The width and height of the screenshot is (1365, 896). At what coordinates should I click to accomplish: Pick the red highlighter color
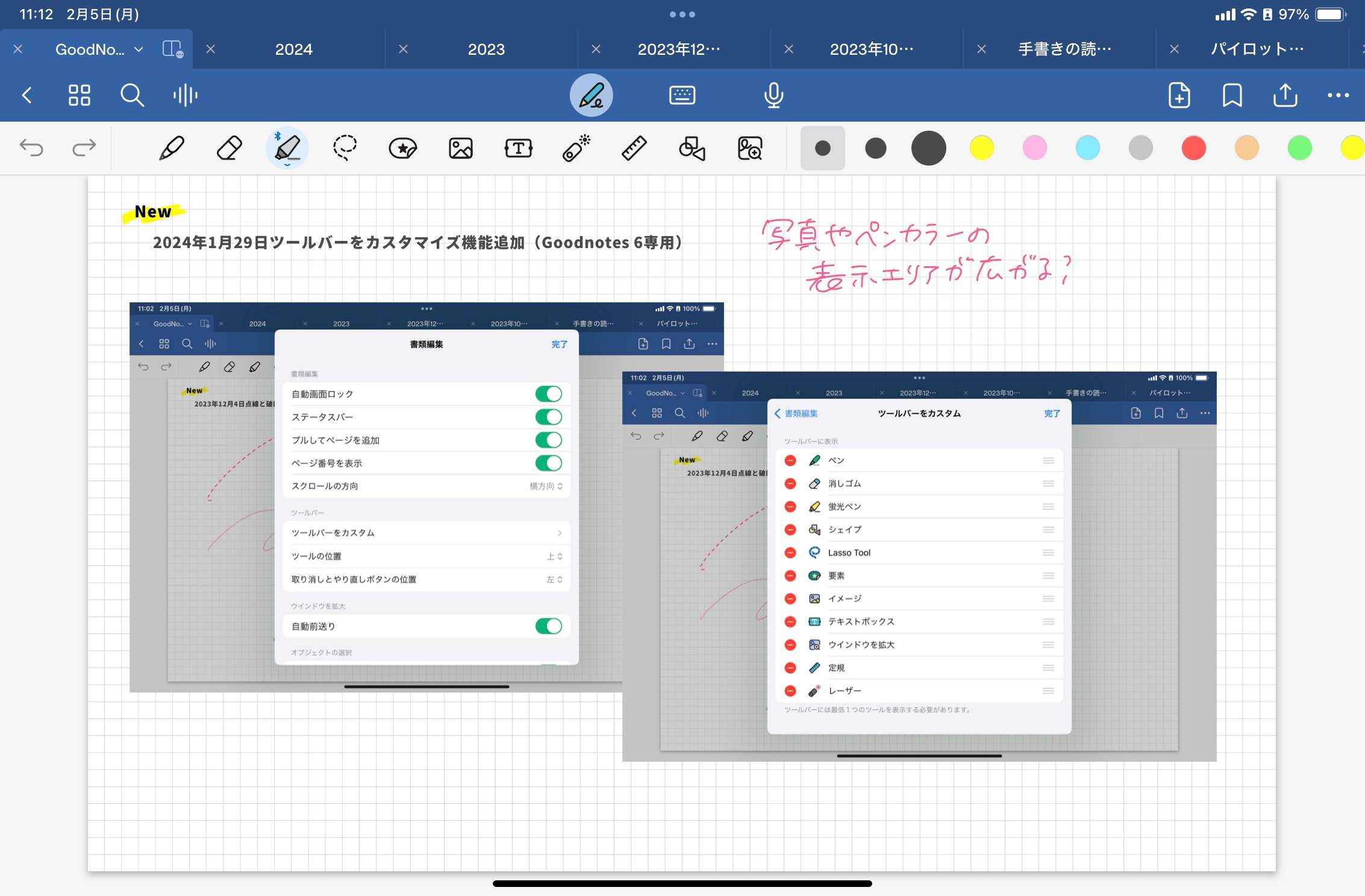1193,148
